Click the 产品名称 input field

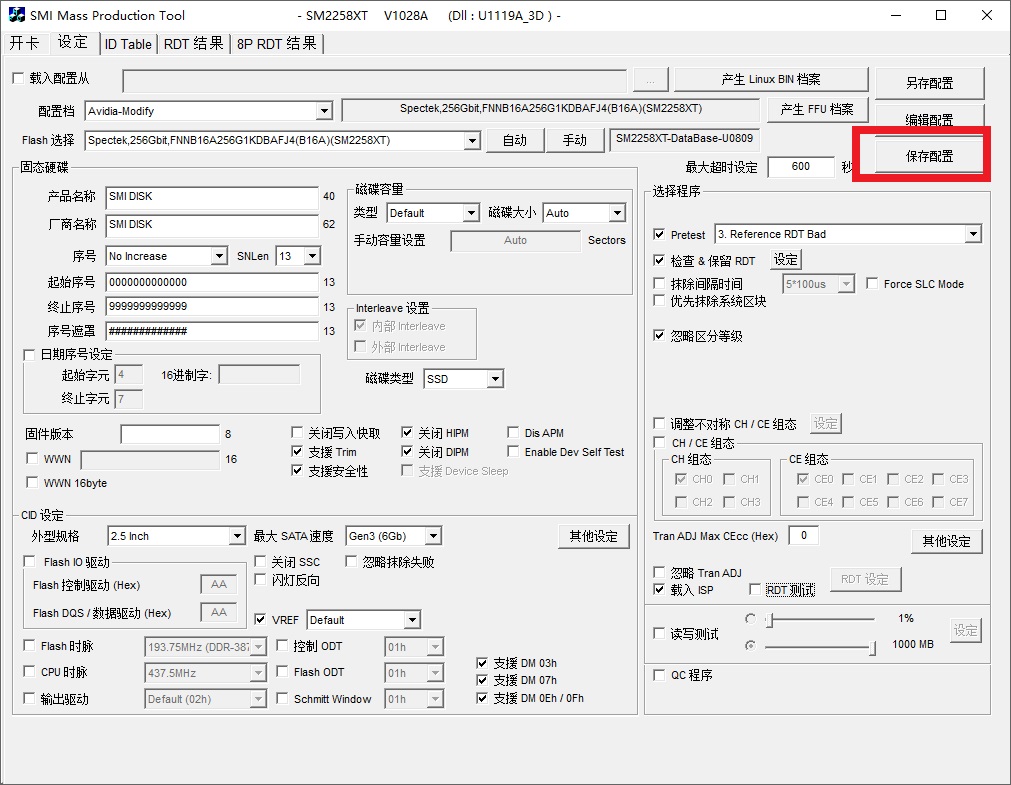click(211, 197)
